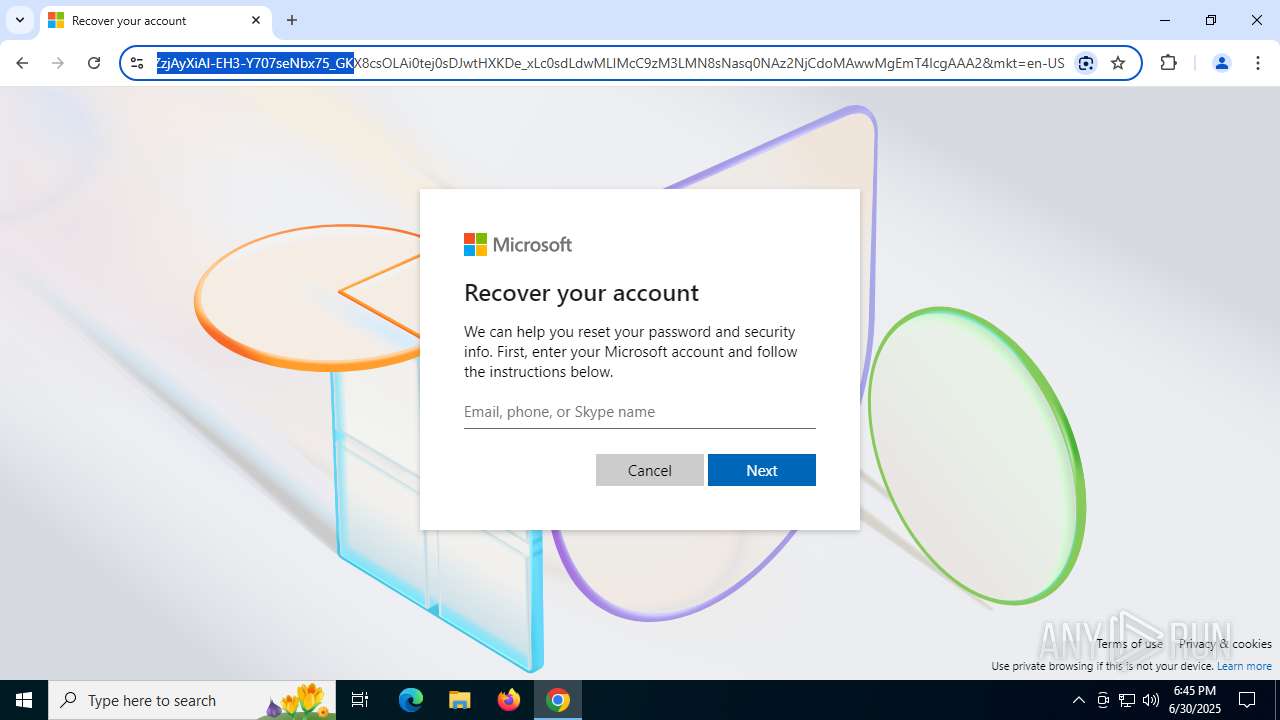Click the Cancel button
Screen dimensions: 1280x720
coord(650,470)
